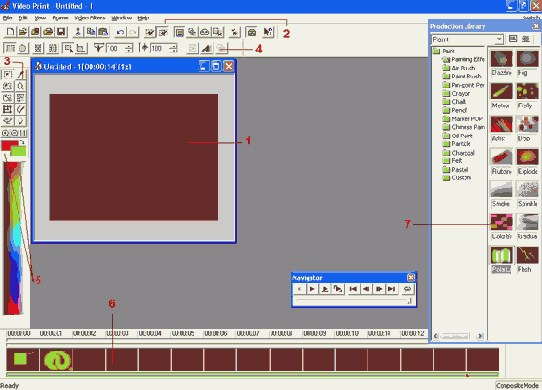Click the first filmstrip frame with green square
The width and height of the screenshot is (542, 390).
(22, 360)
